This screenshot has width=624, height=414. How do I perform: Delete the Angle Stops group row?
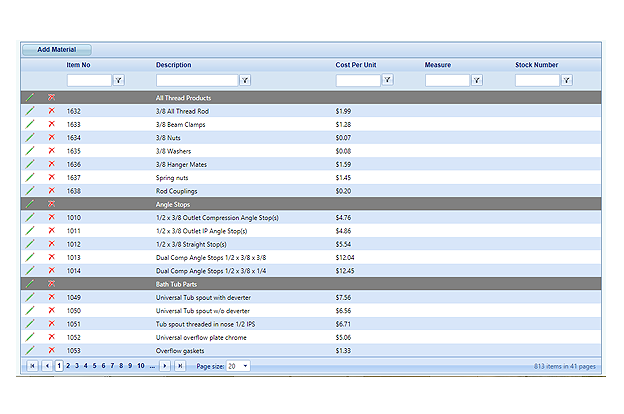pos(52,204)
